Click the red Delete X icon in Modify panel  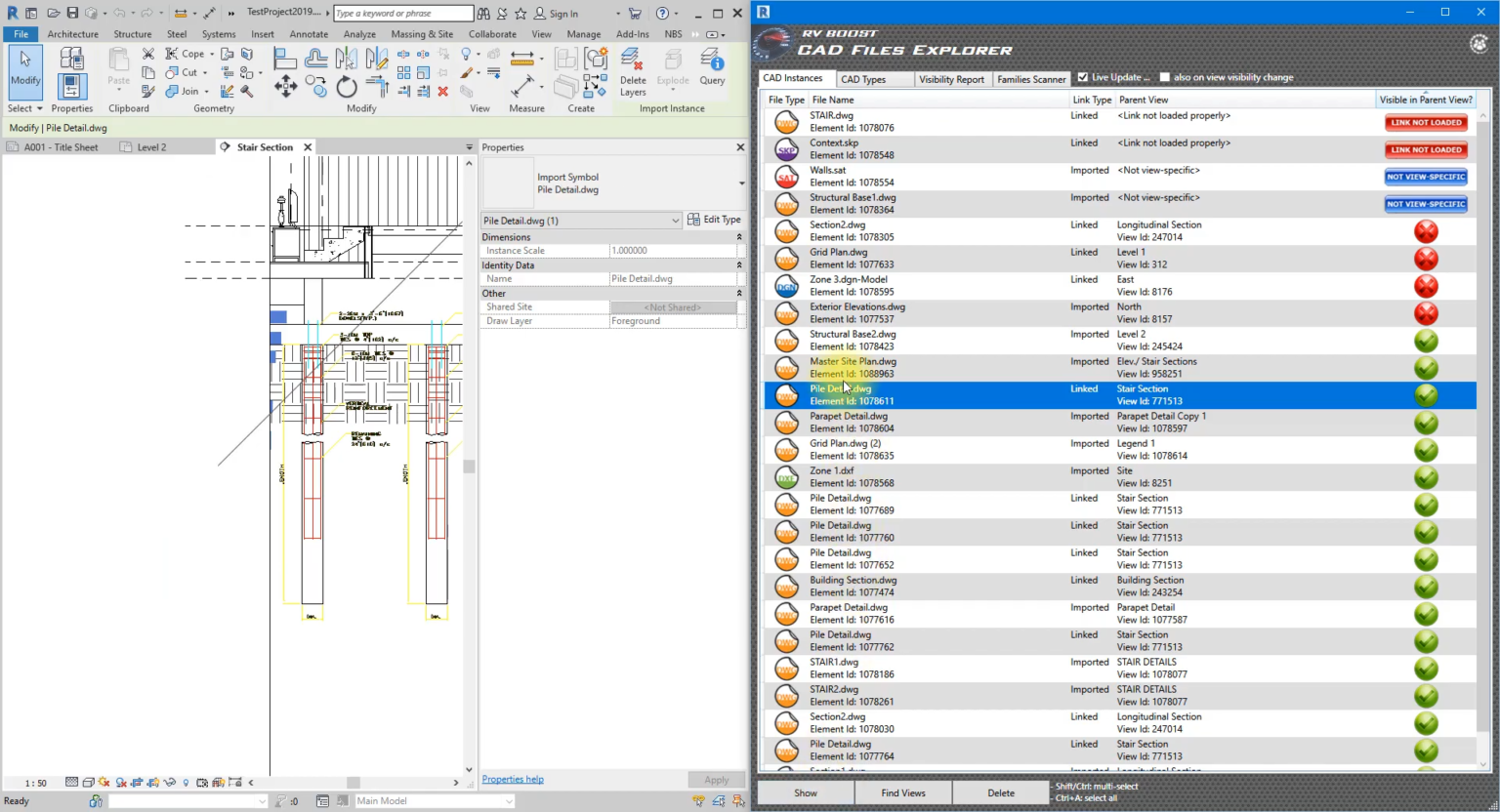442,91
